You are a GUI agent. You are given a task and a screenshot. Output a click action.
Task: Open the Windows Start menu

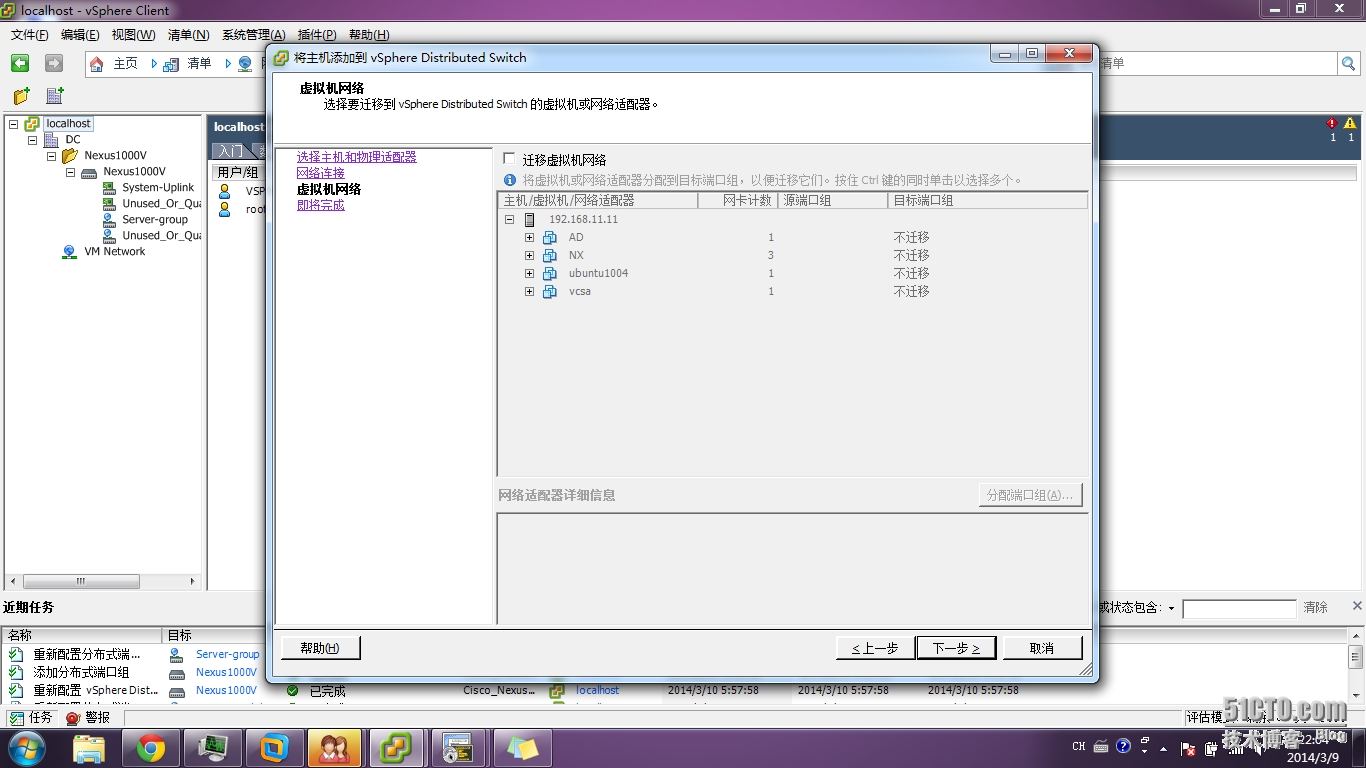[x=26, y=747]
